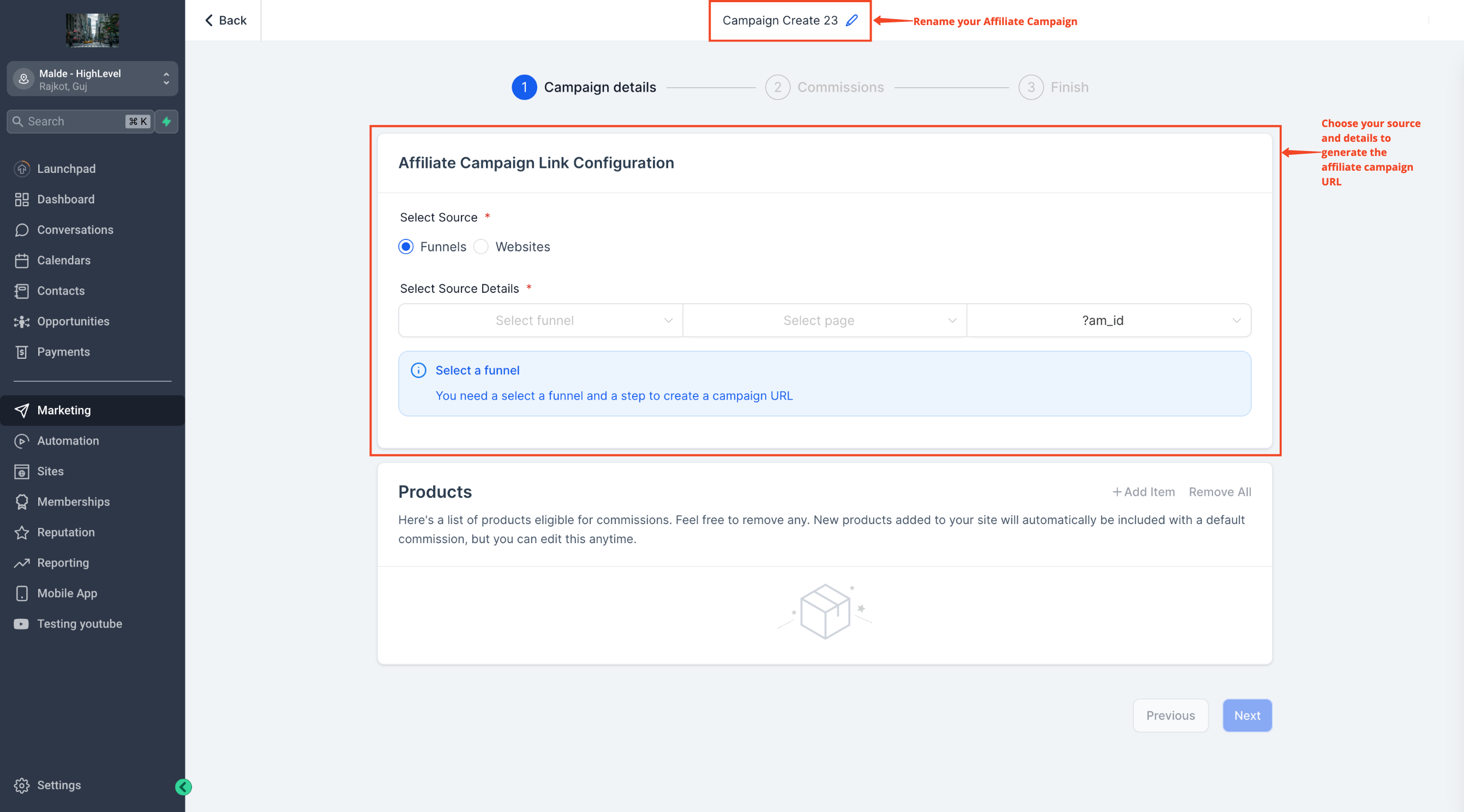
Task: Click the Testing youtube video icon
Action: [21, 624]
